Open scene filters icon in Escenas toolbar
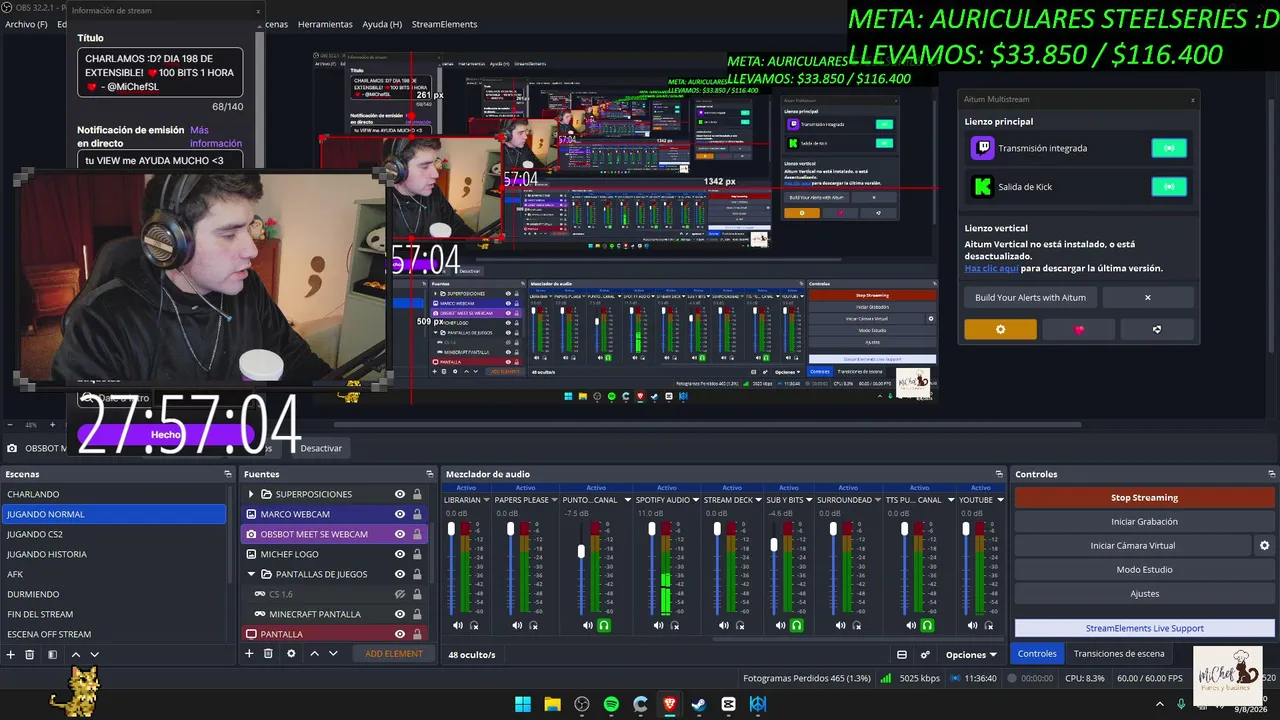The width and height of the screenshot is (1280, 720). (52, 654)
